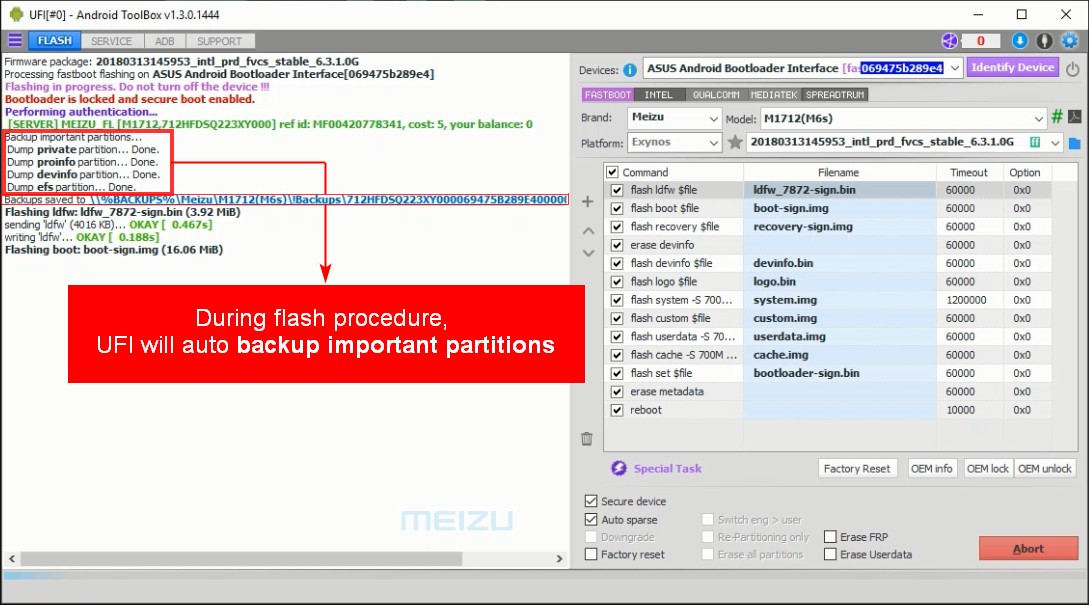
Task: Open the blue folder browse icon
Action: [x=1074, y=143]
